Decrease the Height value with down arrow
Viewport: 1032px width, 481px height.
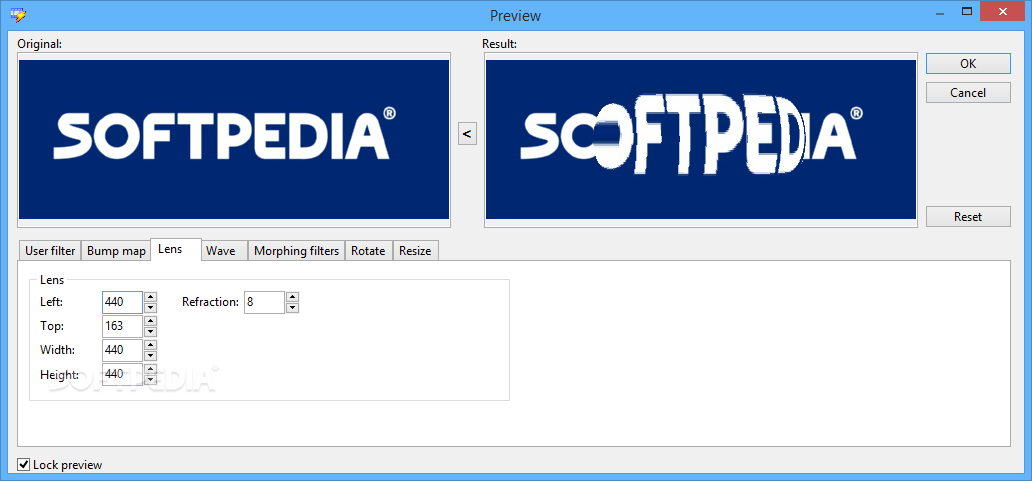(x=151, y=379)
